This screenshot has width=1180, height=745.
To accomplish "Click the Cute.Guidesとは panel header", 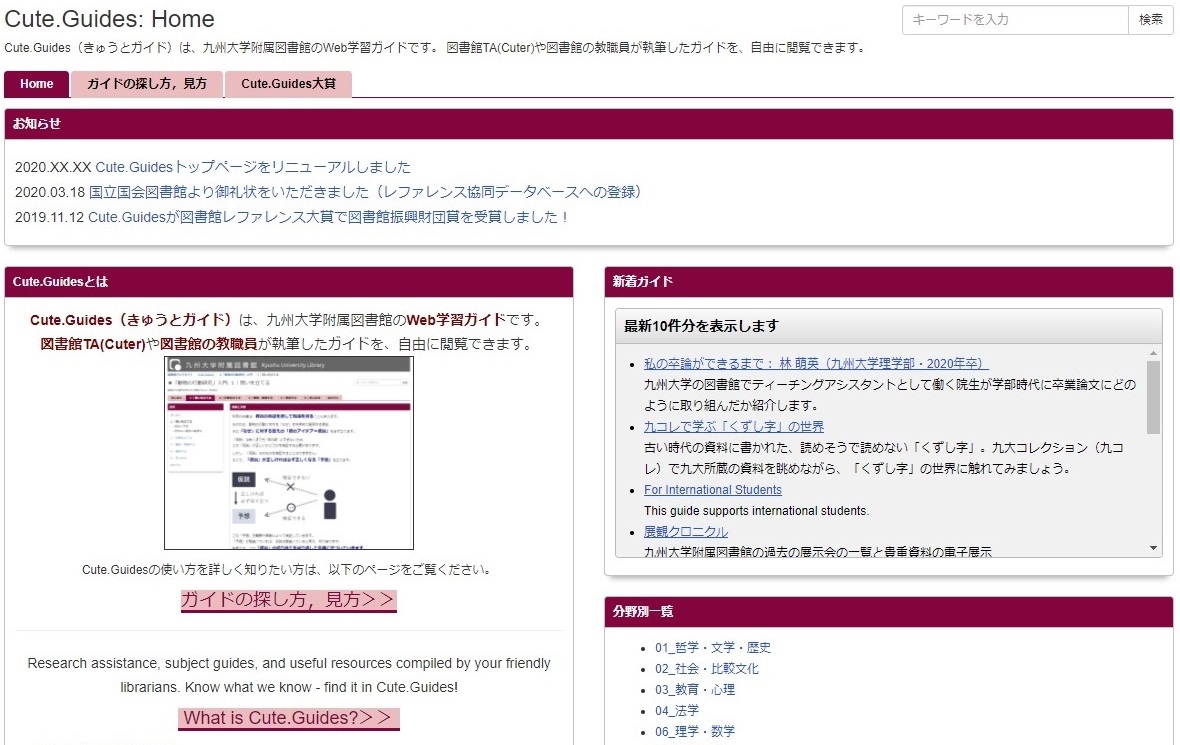I will point(289,282).
